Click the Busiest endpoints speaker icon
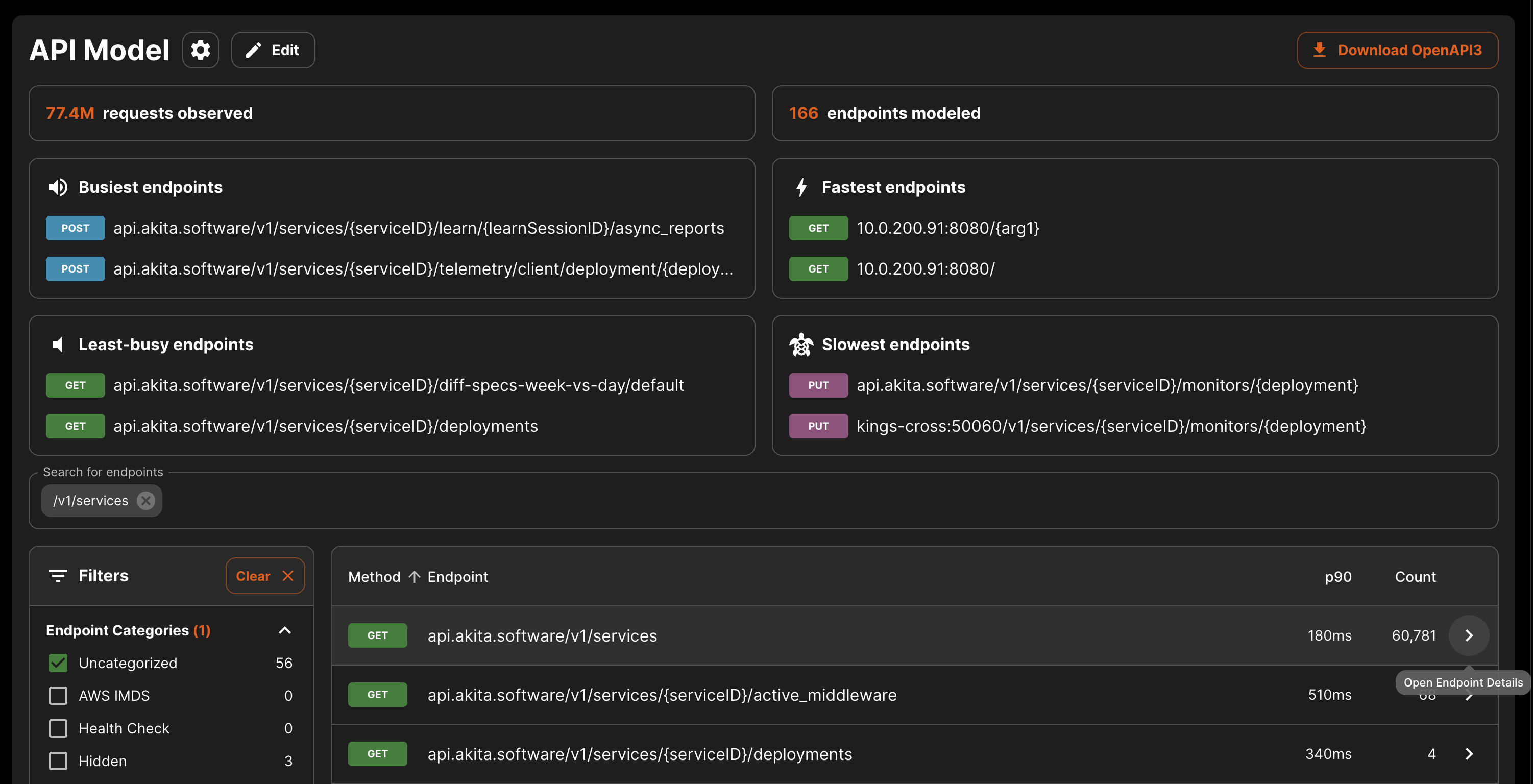Screen dimensions: 1533x784 58,187
